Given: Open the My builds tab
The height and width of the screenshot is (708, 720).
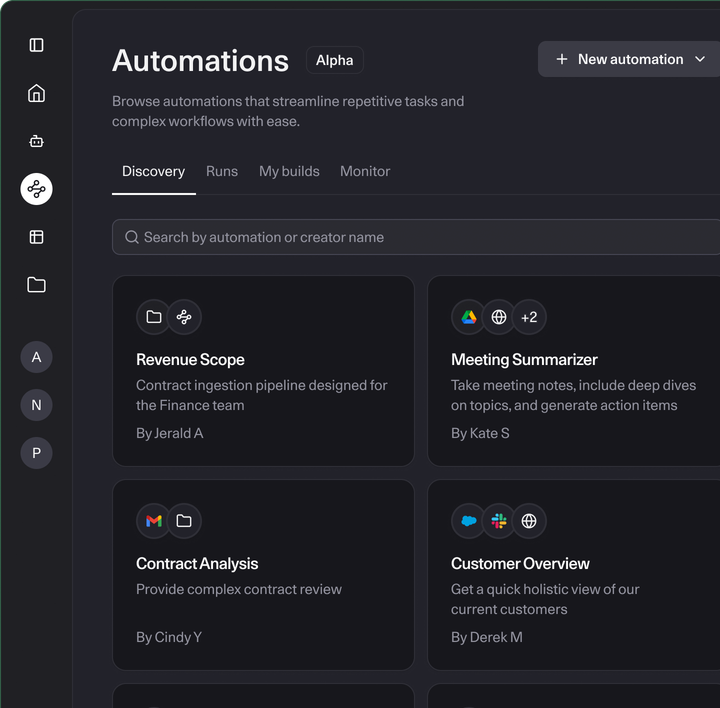Looking at the screenshot, I should click(x=289, y=171).
